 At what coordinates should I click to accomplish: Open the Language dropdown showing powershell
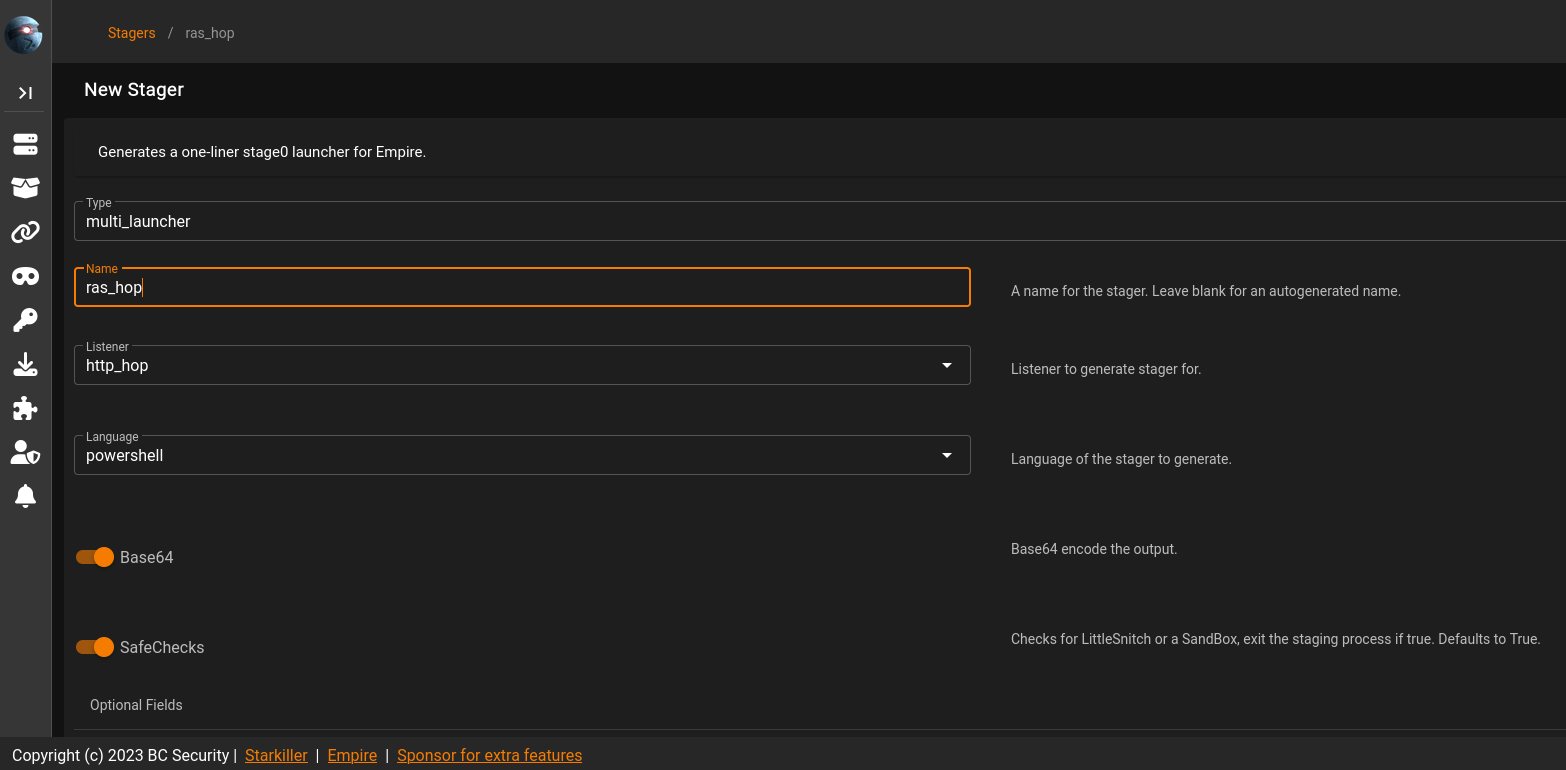(521, 456)
